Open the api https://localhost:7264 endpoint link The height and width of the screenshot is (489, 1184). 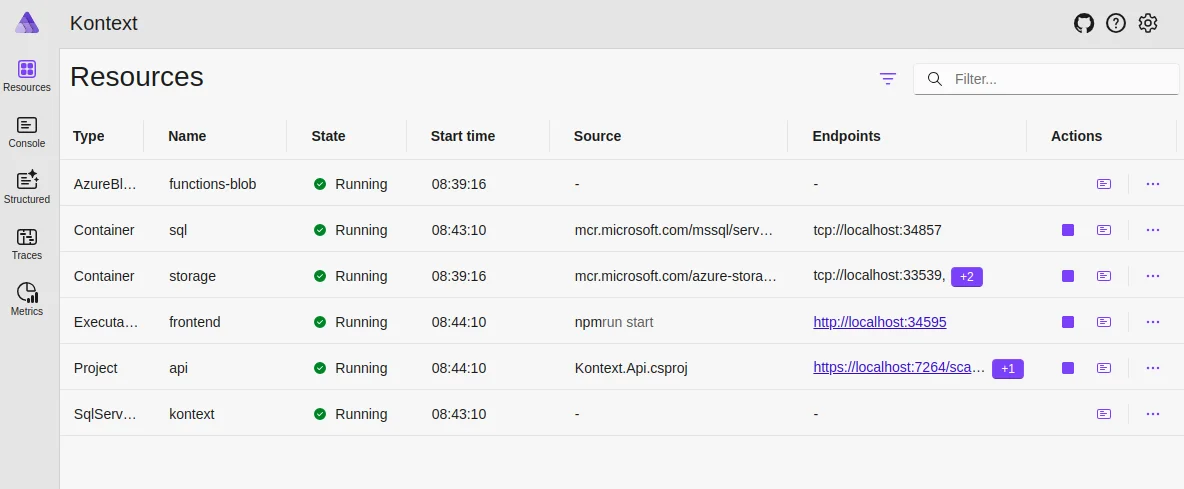(x=898, y=368)
